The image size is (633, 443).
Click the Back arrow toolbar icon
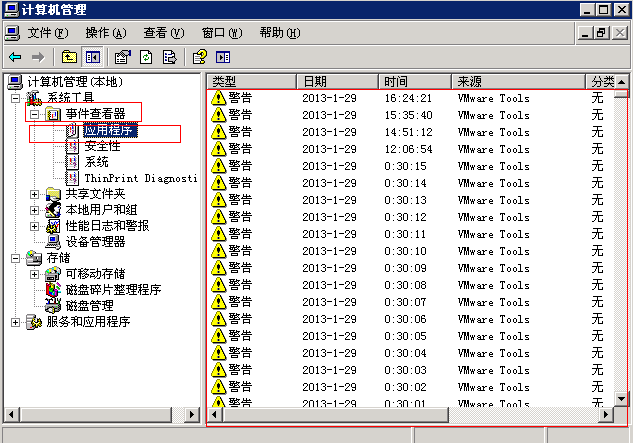pos(15,57)
